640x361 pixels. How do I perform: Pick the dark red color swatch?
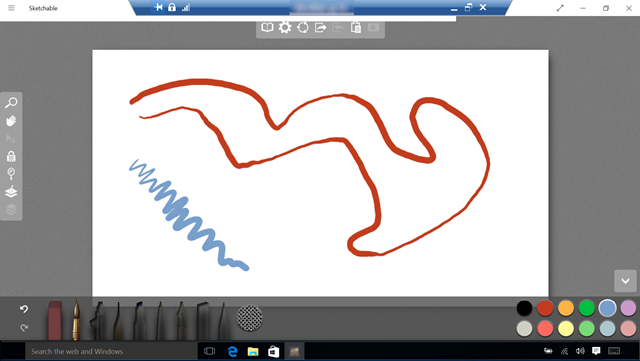coord(545,308)
